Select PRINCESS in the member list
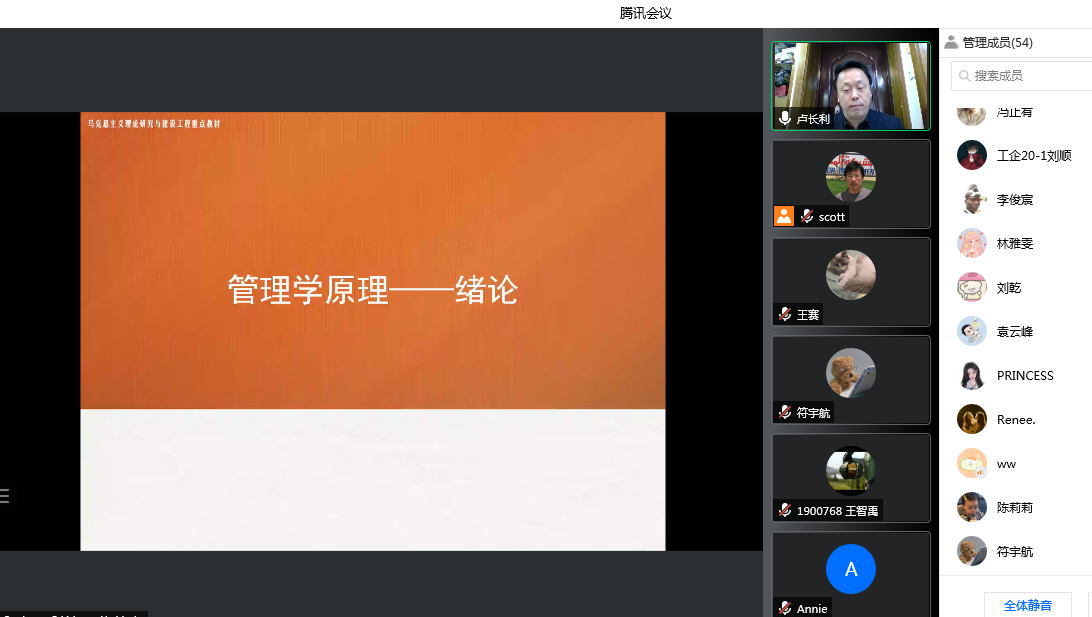1092x617 pixels. 1025,376
